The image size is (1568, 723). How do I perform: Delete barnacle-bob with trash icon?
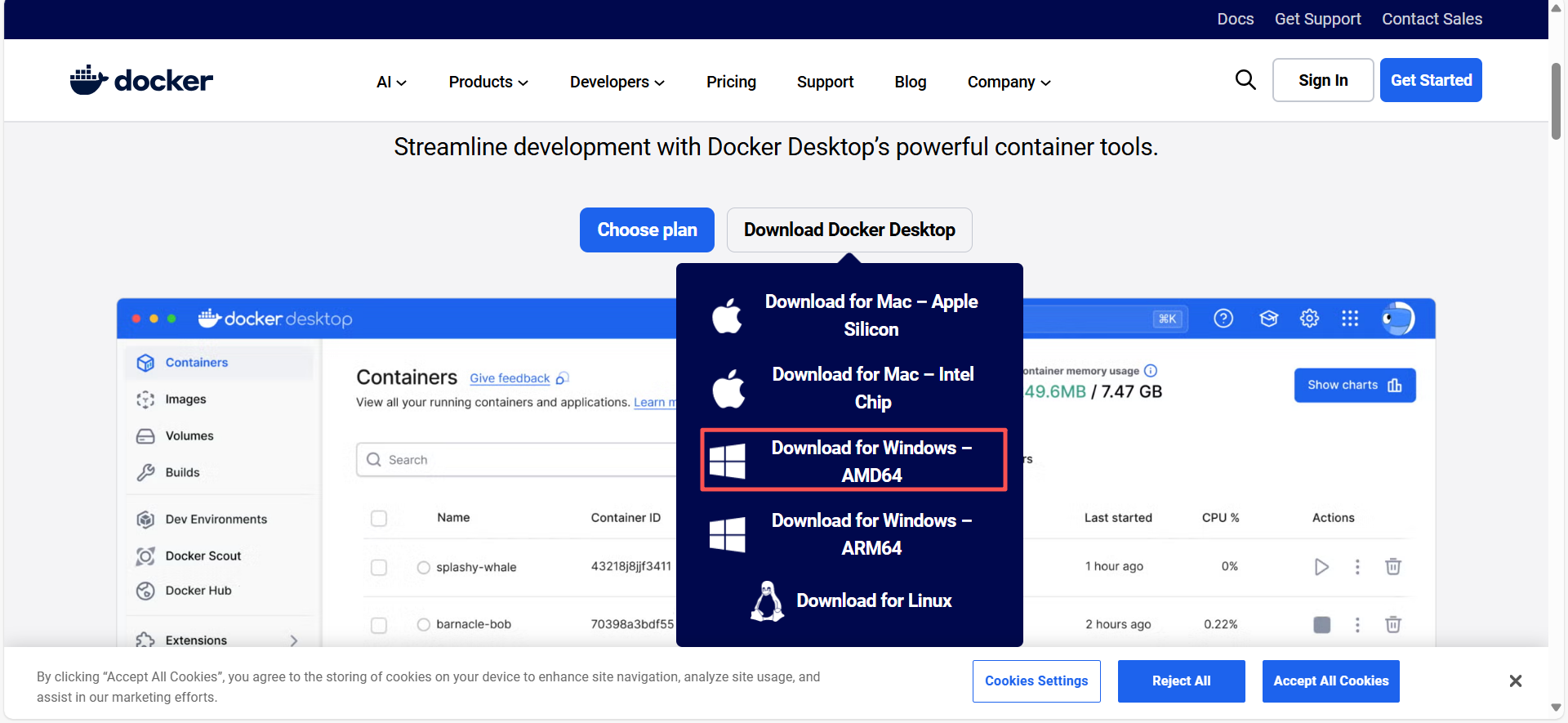pyautogui.click(x=1393, y=625)
